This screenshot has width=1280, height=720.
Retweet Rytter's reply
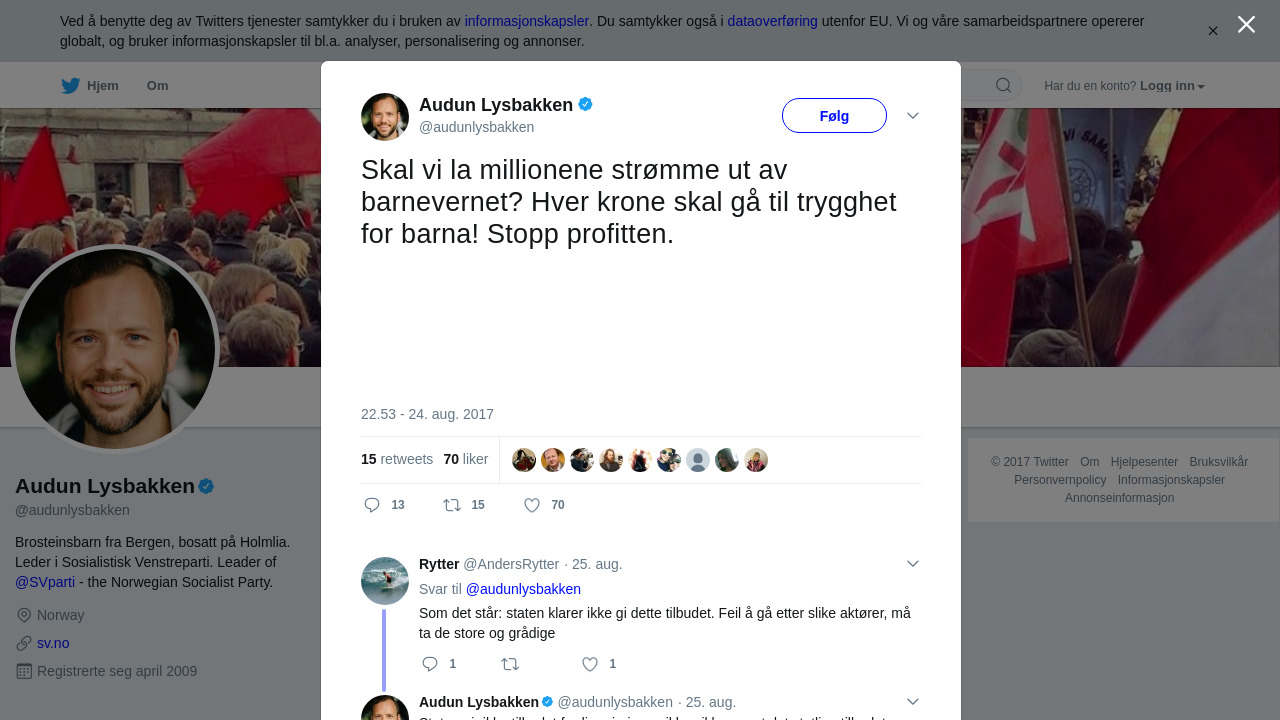[510, 664]
